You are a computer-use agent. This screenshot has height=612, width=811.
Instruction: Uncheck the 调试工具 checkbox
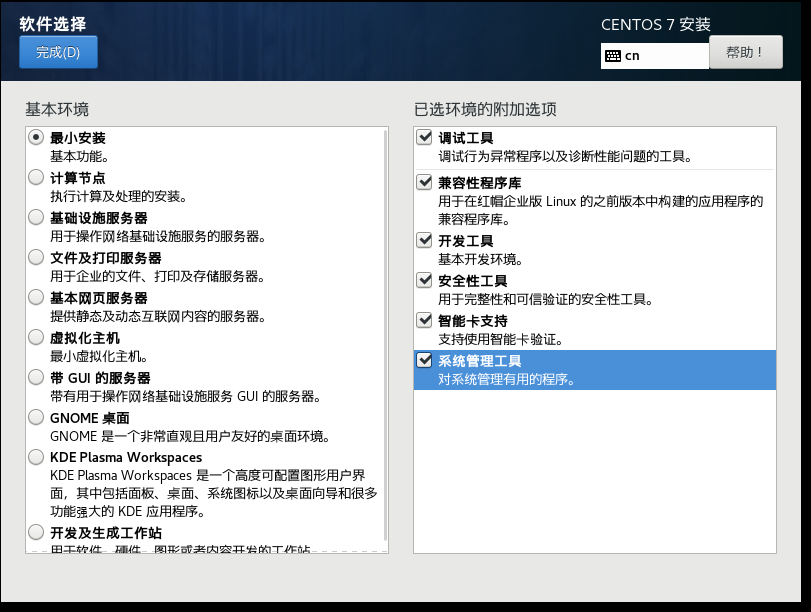pos(424,137)
